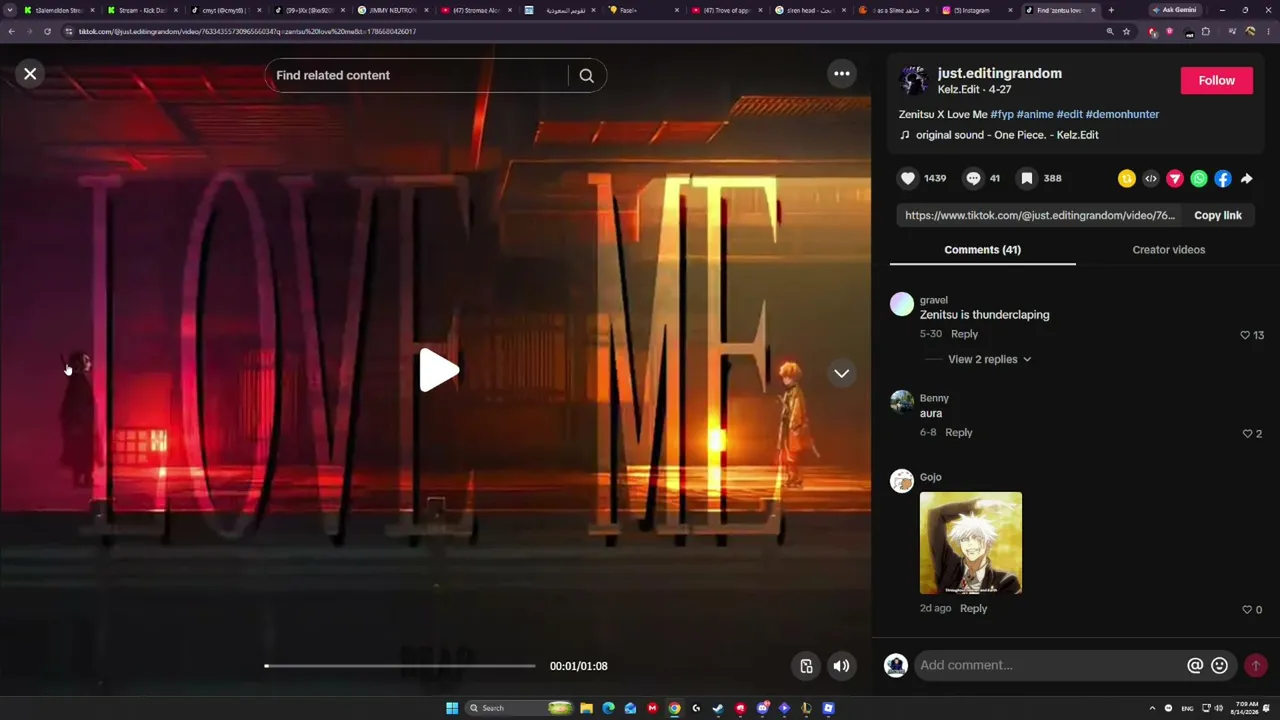Open the emoji picker in the comment box
This screenshot has height=720, width=1280.
point(1220,665)
